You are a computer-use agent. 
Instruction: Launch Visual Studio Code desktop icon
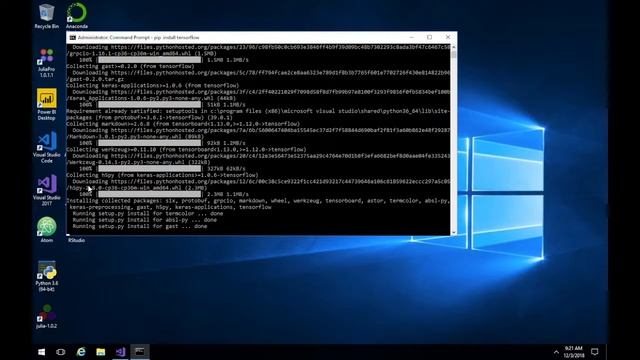coord(47,148)
